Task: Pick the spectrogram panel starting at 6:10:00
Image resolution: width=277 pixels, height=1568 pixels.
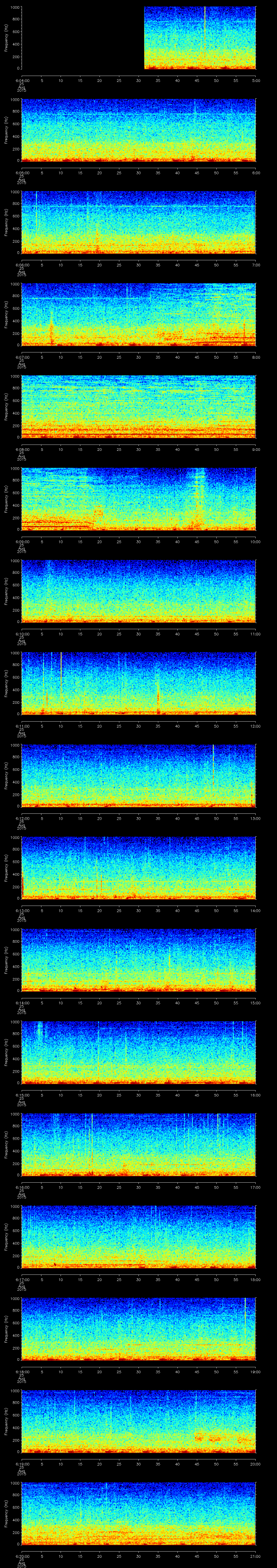Action: [139, 591]
